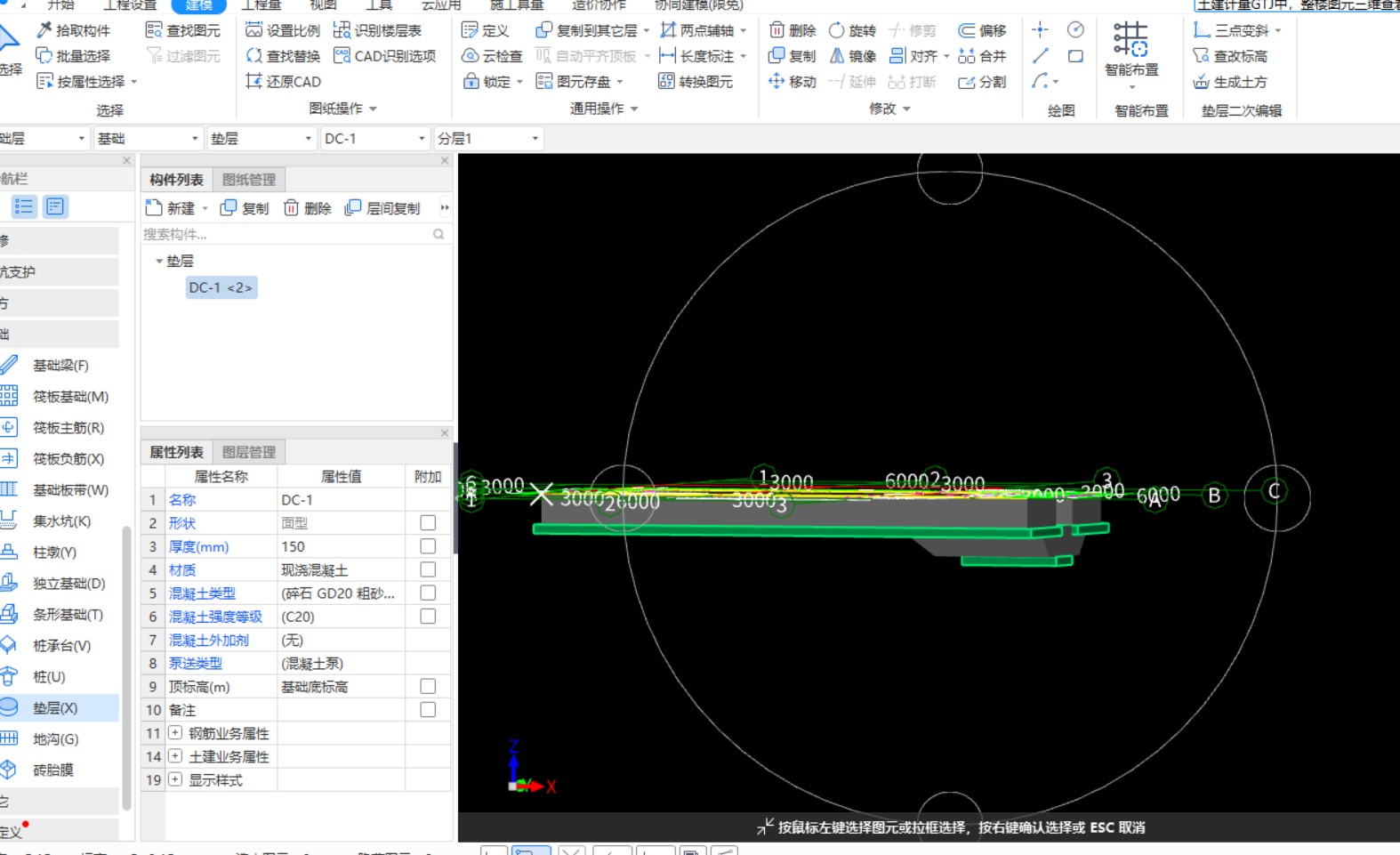The height and width of the screenshot is (855, 1400).
Task: Close the component list panel
Action: 445,161
